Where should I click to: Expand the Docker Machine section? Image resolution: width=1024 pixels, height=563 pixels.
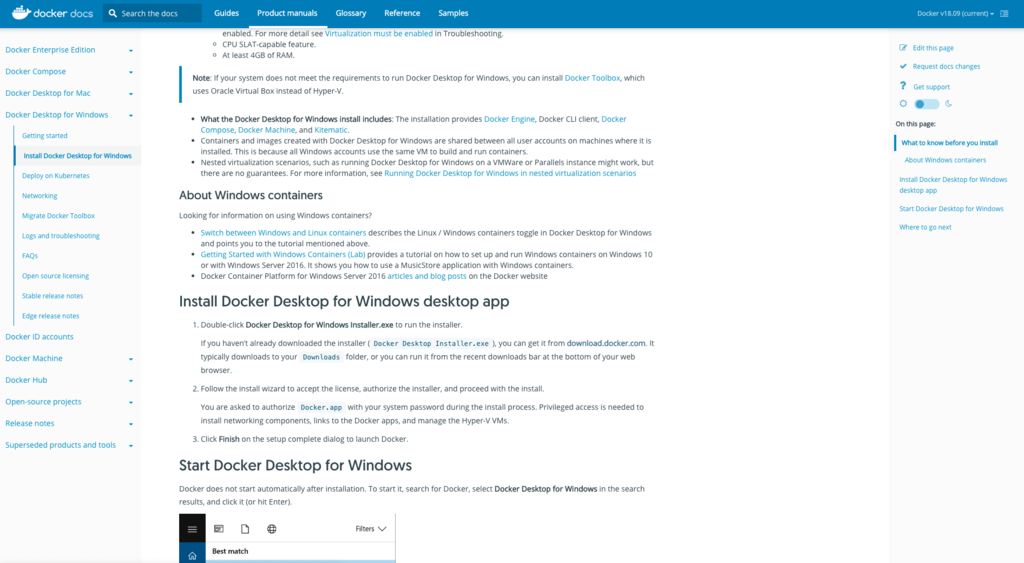point(131,359)
